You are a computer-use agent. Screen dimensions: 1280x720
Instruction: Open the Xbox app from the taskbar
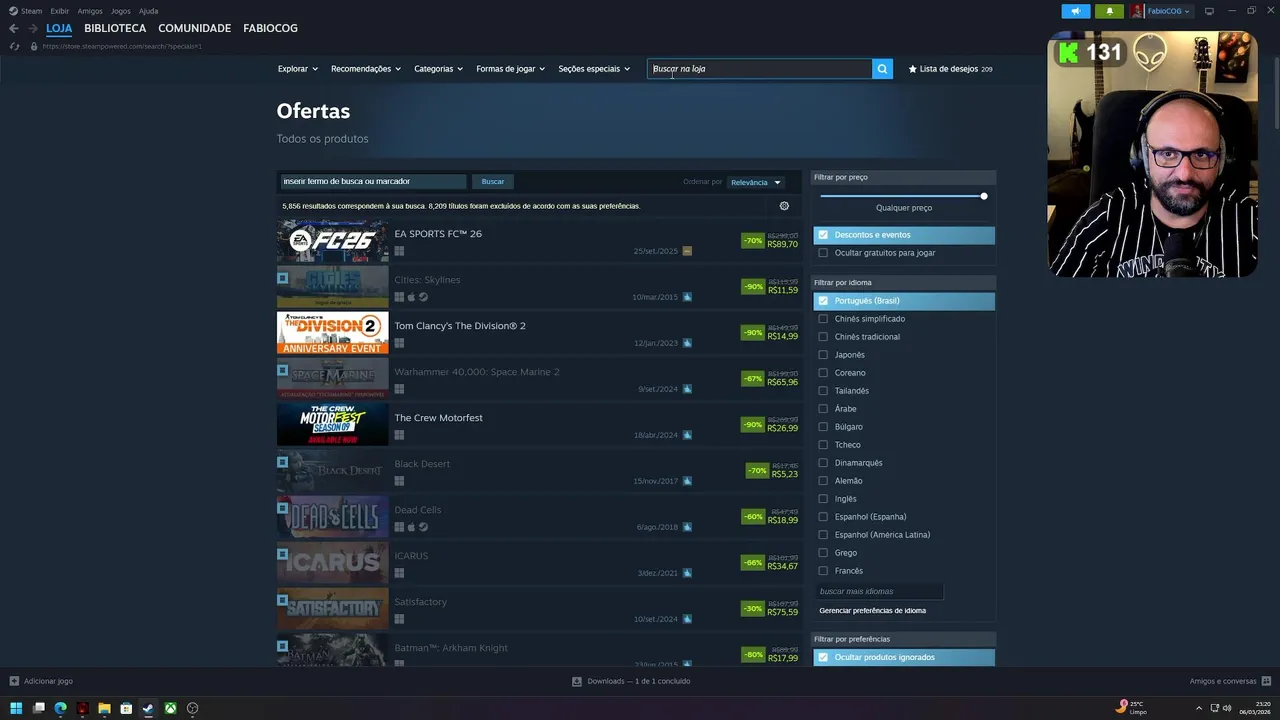[x=170, y=708]
